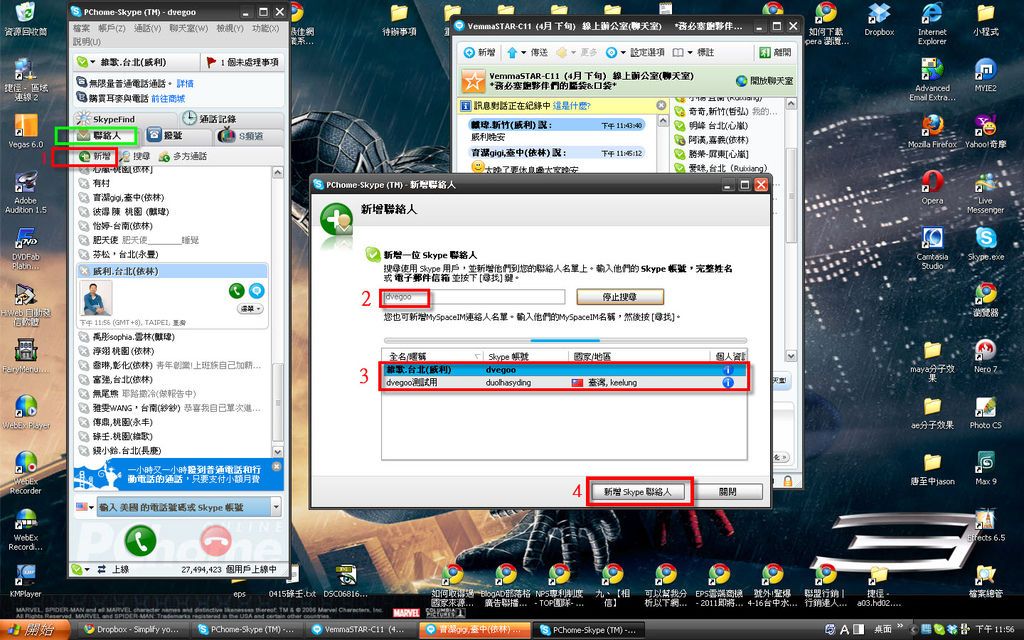Viewport: 1024px width, 640px height.
Task: Click the red hang-up button in Skype
Action: 216,539
